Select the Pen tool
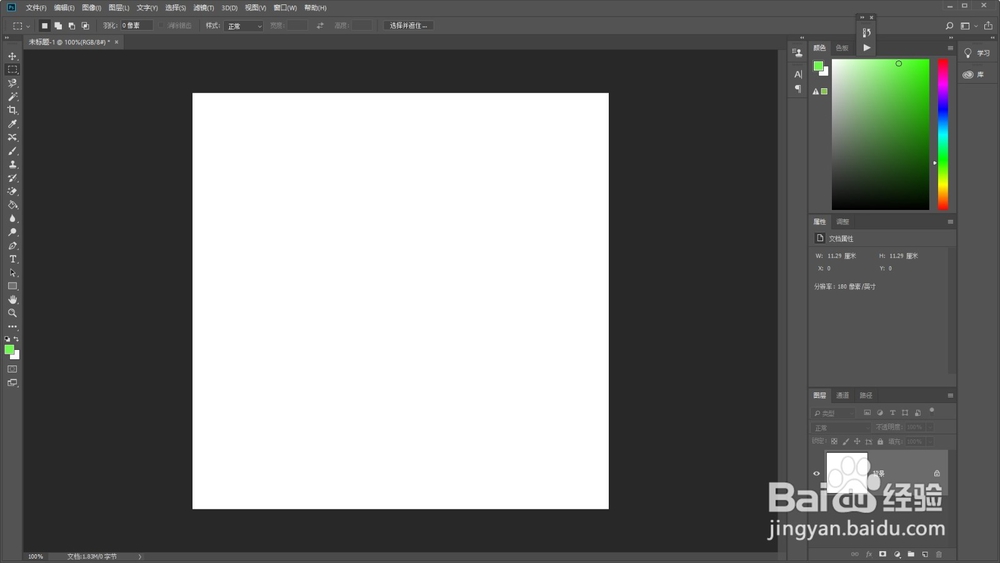The height and width of the screenshot is (563, 1000). pyautogui.click(x=12, y=245)
